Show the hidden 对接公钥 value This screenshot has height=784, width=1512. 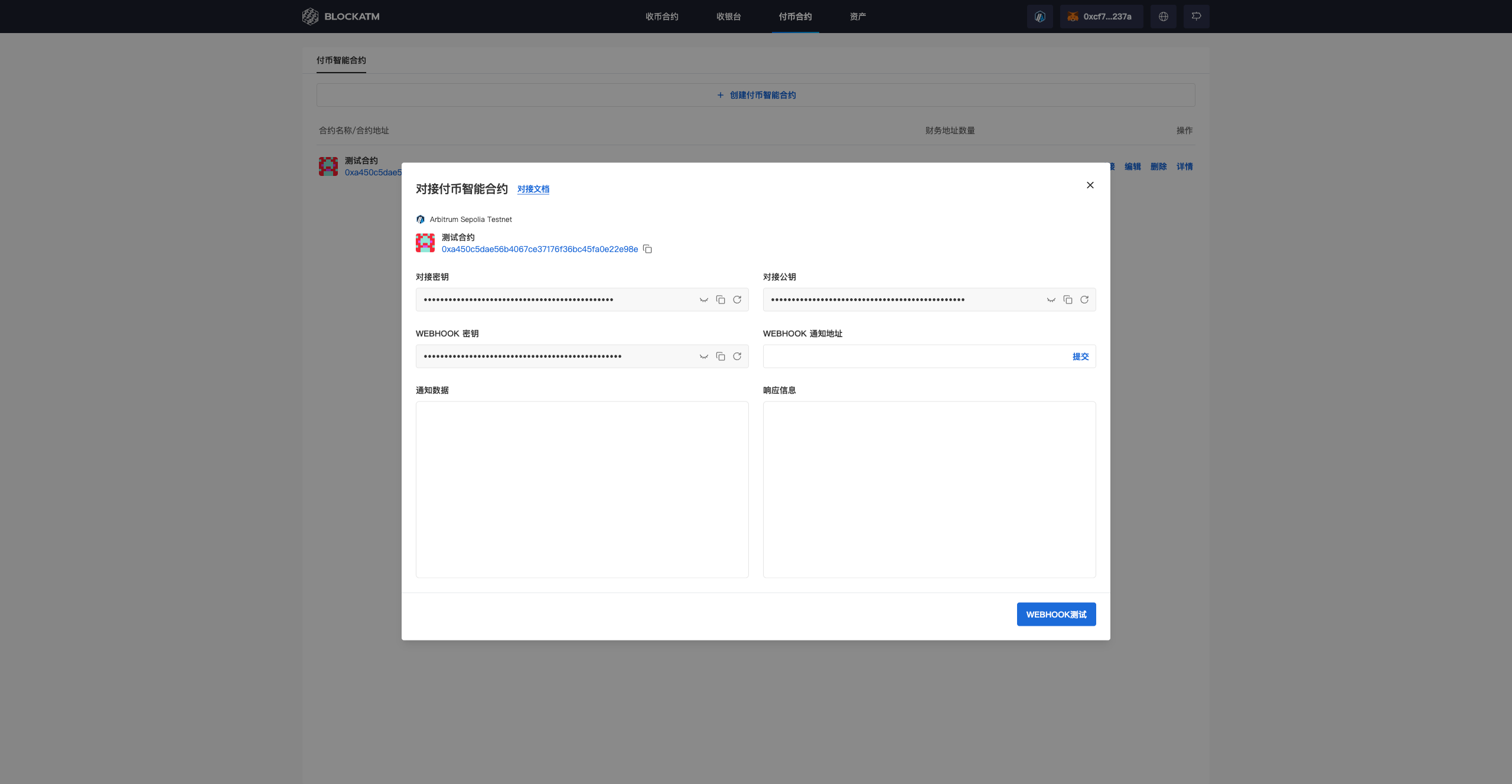click(x=1051, y=300)
